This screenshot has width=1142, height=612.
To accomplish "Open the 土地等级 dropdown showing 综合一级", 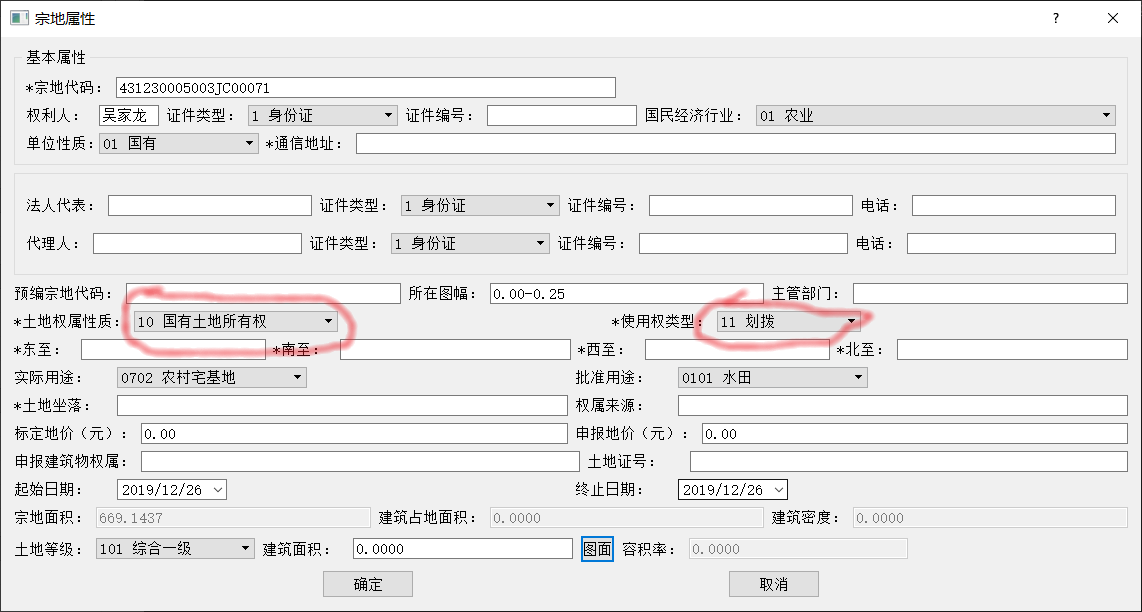I will click(x=176, y=548).
